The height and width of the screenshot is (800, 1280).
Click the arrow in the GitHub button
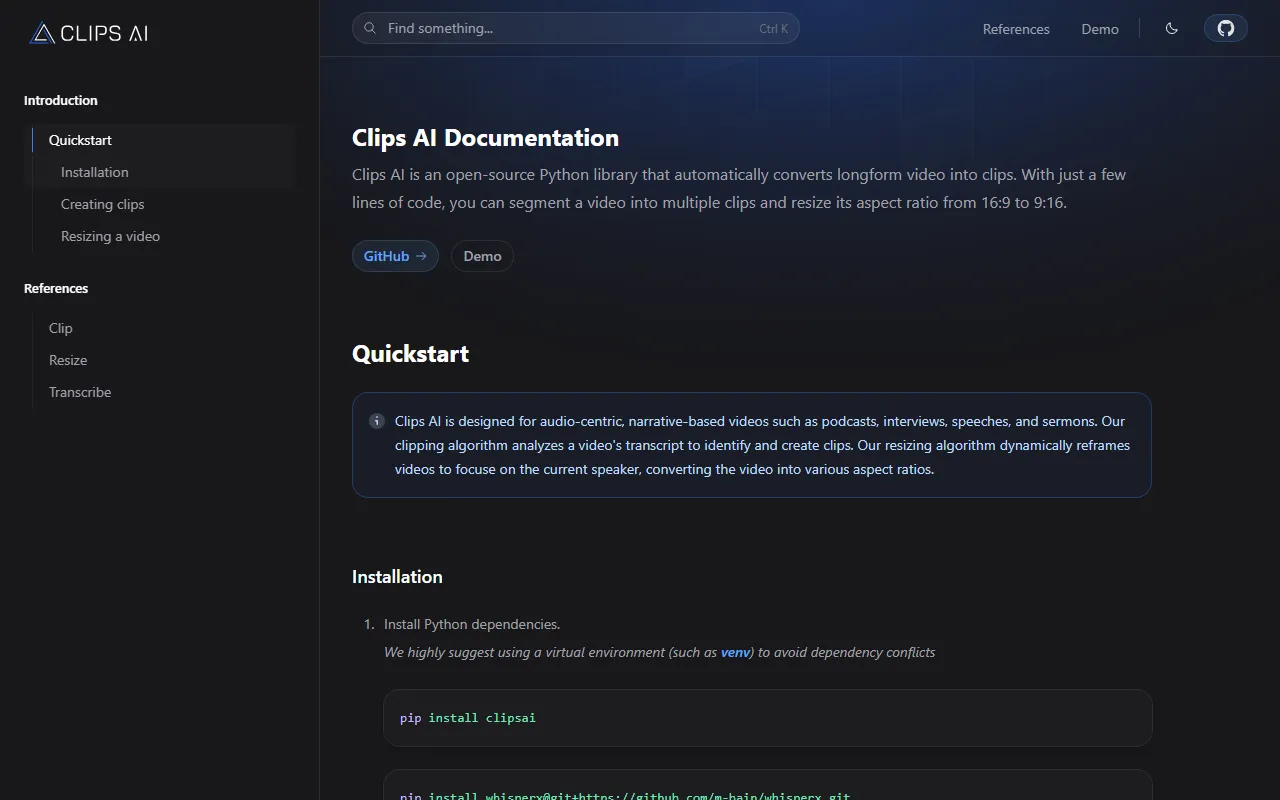point(421,256)
